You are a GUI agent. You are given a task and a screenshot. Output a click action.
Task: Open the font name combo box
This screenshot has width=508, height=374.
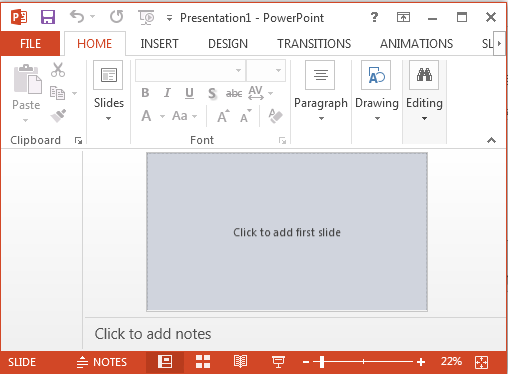click(x=191, y=70)
